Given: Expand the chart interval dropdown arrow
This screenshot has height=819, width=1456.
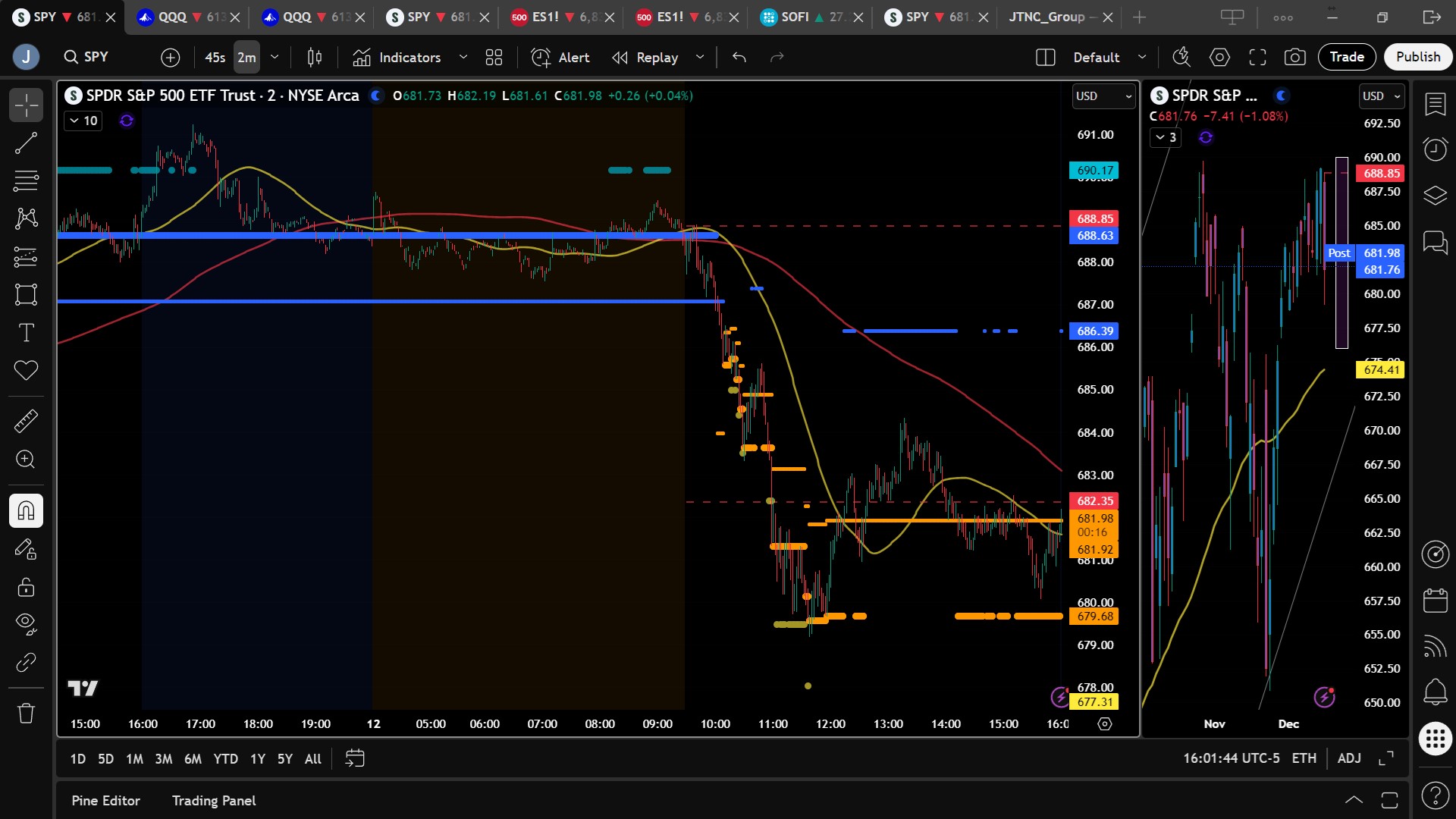Looking at the screenshot, I should click(x=275, y=57).
